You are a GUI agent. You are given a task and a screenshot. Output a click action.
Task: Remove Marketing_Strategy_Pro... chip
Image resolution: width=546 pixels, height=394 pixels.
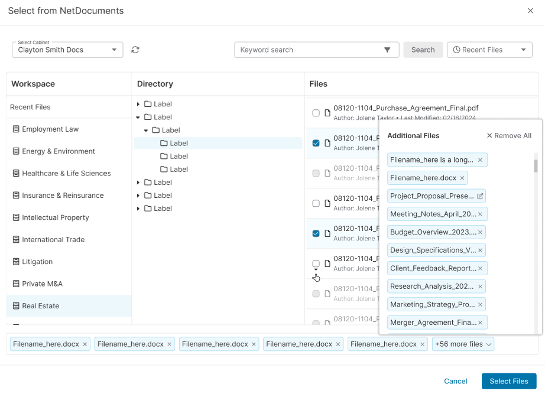coord(480,305)
